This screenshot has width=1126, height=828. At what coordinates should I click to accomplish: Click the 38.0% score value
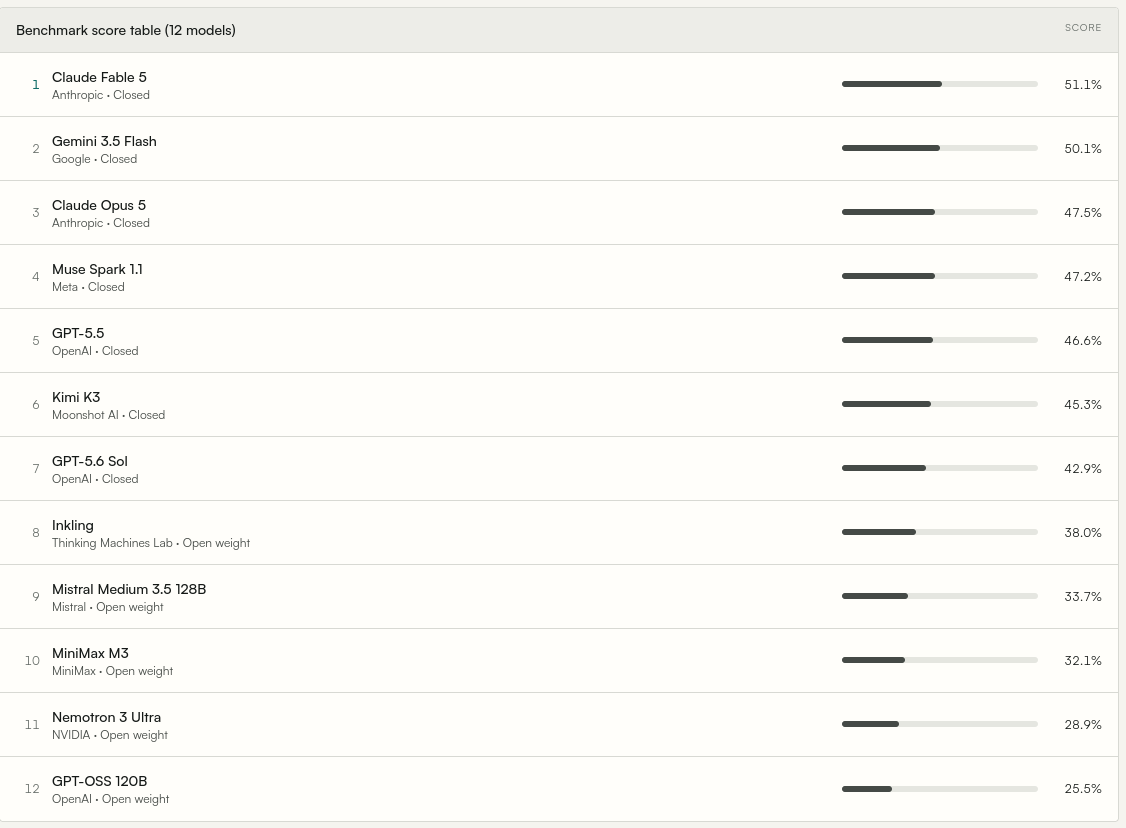(x=1082, y=532)
